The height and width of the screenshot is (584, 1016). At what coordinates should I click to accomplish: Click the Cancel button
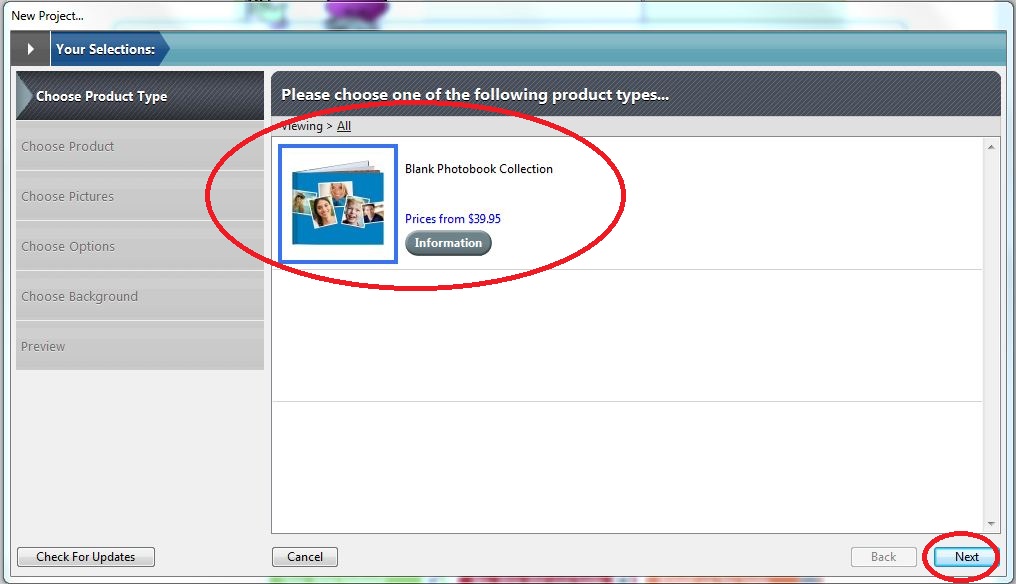[305, 557]
